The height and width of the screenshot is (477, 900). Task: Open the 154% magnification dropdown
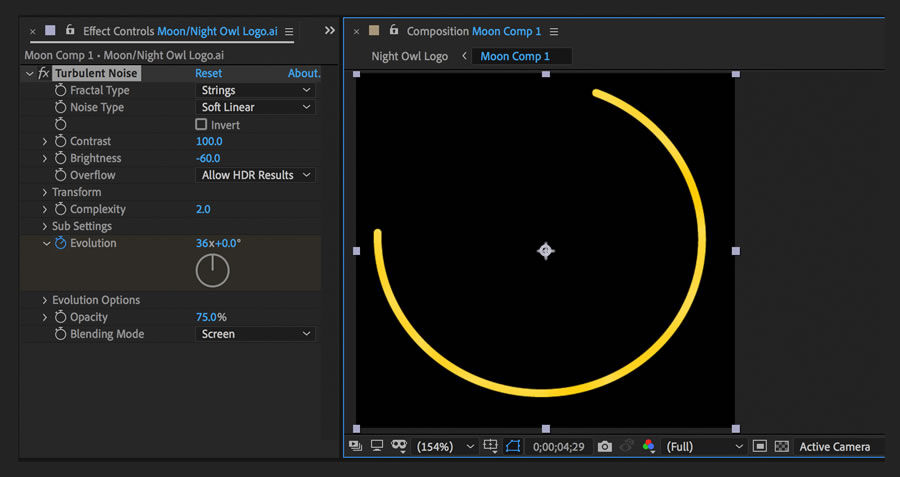[446, 447]
